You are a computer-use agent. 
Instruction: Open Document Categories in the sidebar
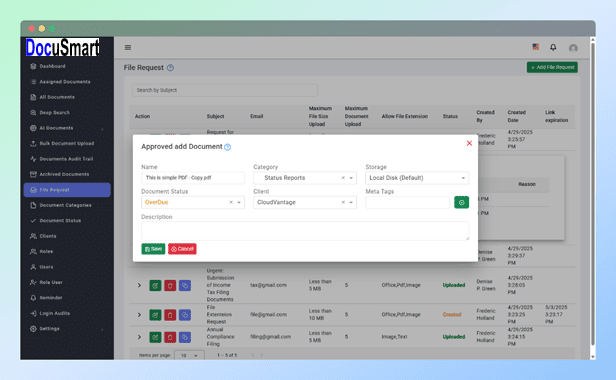coord(65,205)
